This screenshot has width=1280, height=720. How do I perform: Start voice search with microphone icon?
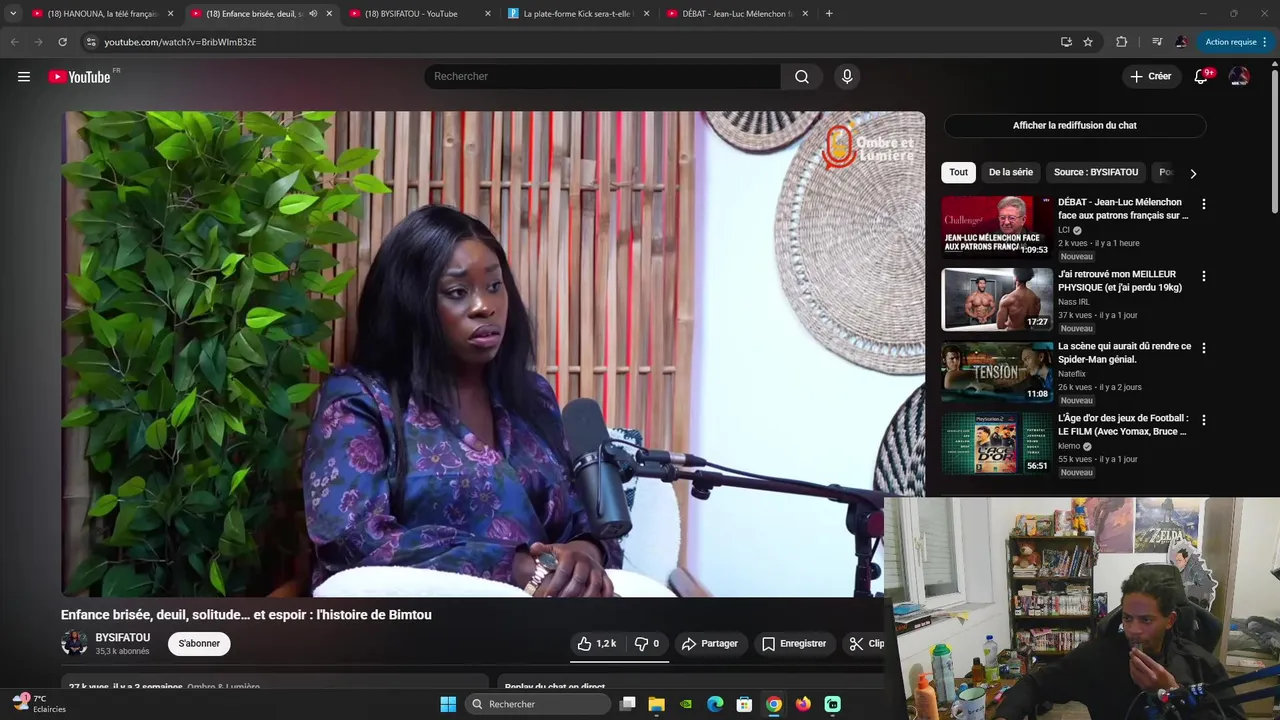click(x=847, y=77)
